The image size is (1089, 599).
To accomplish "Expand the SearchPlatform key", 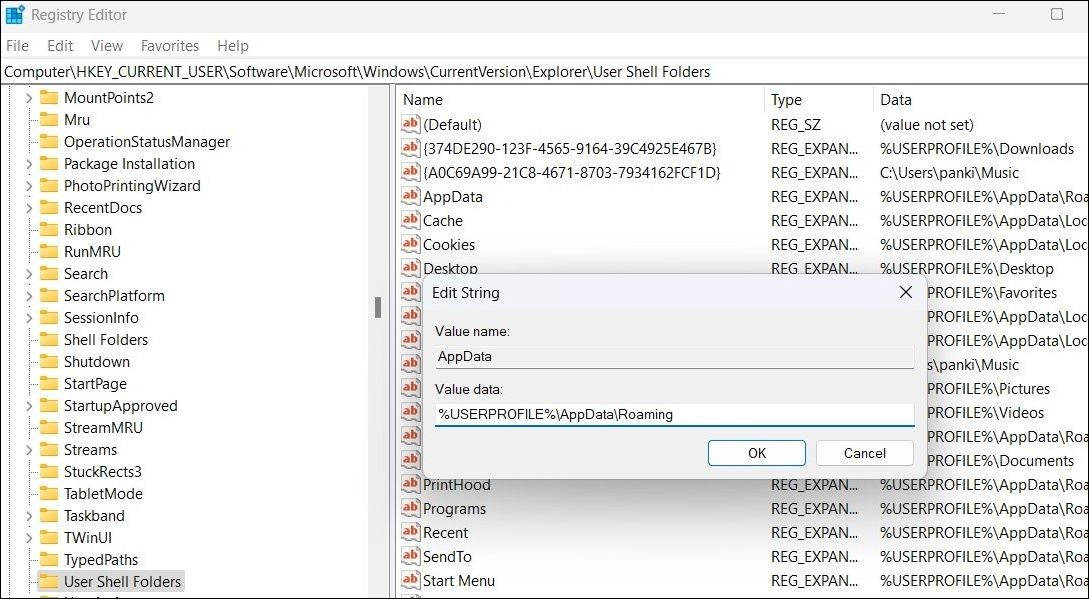I will (x=28, y=296).
